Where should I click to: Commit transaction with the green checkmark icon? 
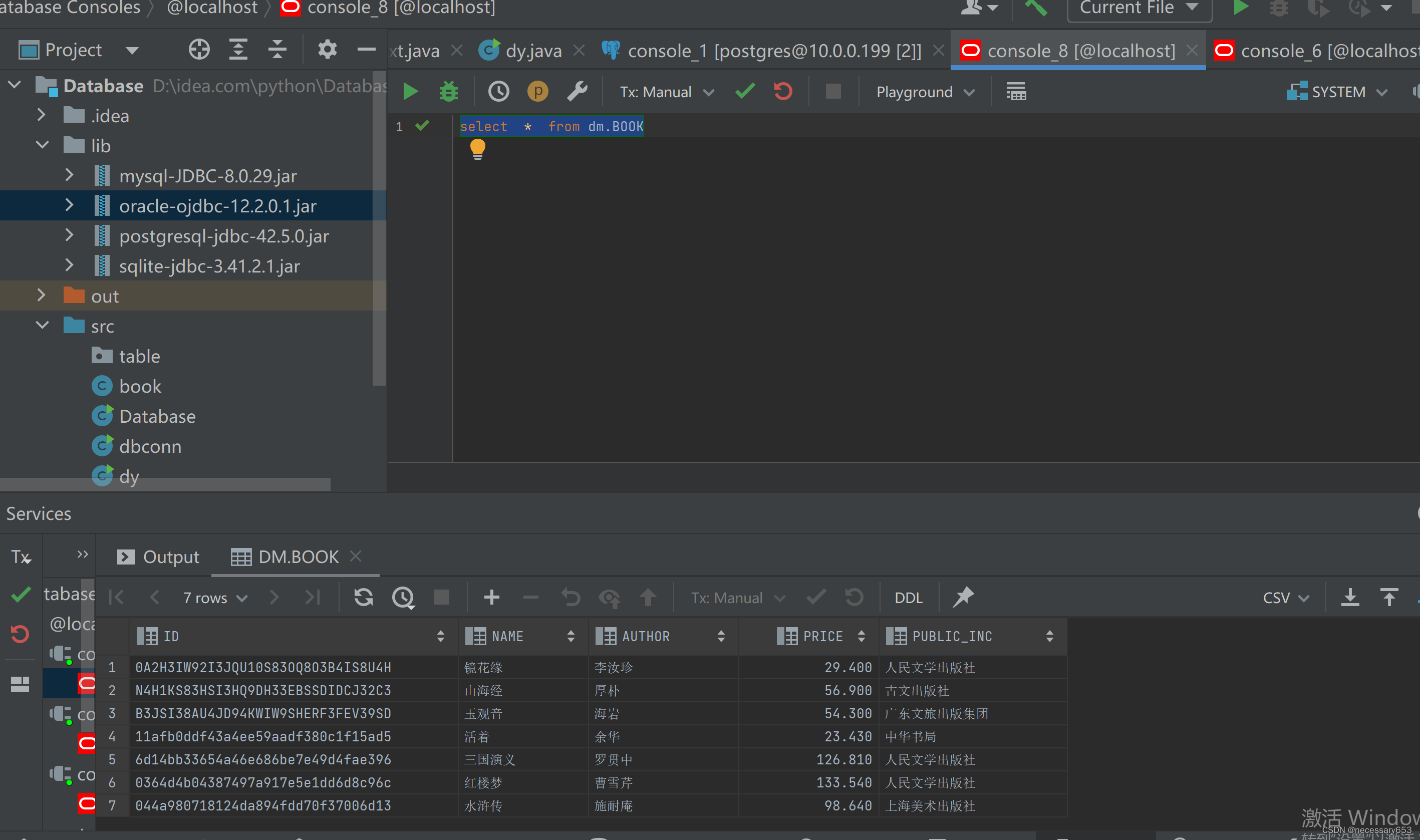(745, 92)
